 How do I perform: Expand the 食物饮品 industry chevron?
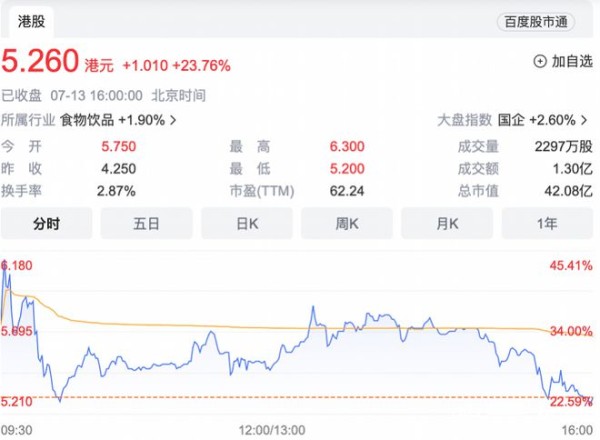[174, 120]
